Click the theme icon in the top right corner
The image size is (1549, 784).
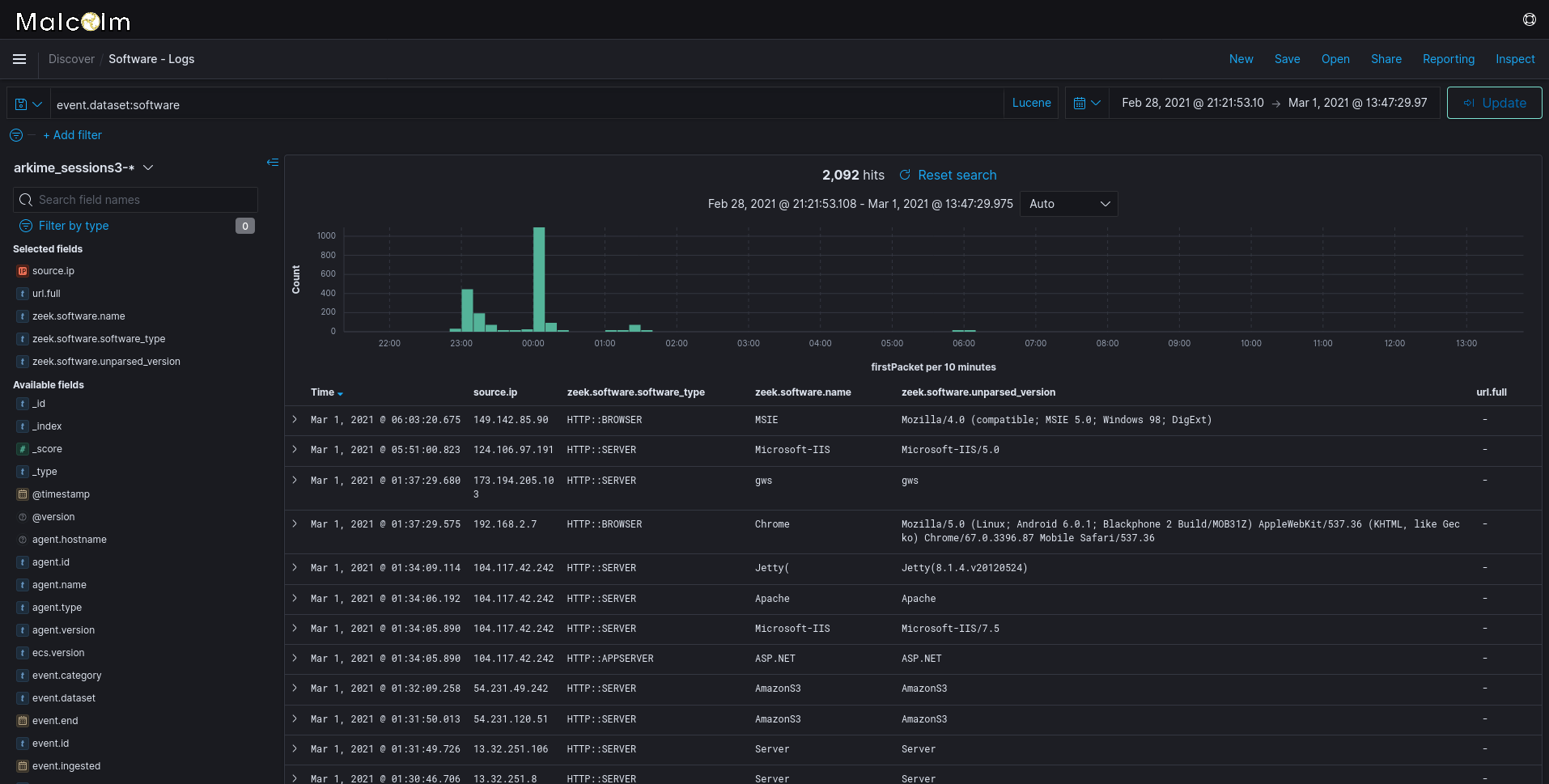(1528, 19)
